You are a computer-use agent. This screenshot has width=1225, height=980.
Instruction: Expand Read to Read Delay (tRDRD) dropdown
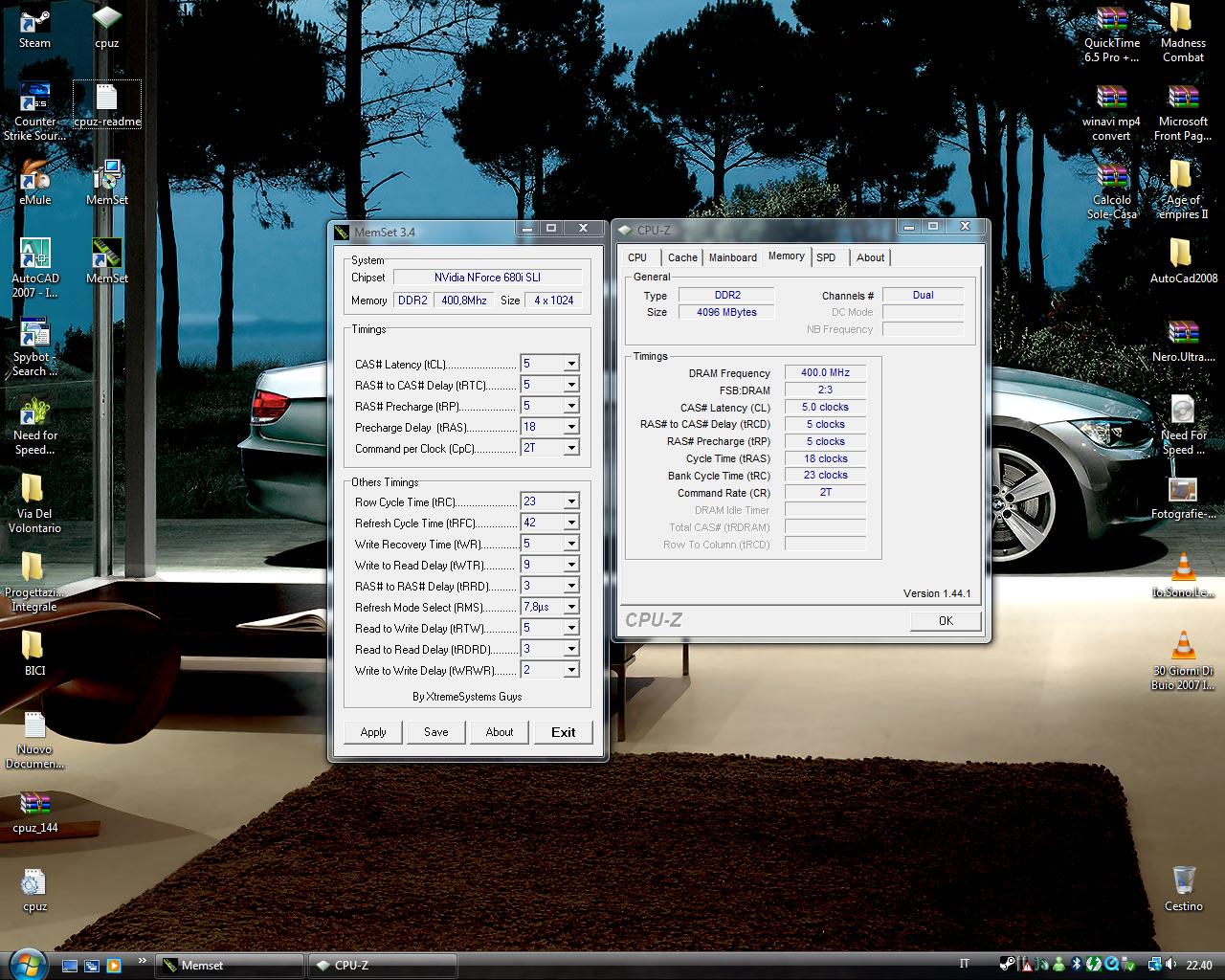click(x=571, y=649)
